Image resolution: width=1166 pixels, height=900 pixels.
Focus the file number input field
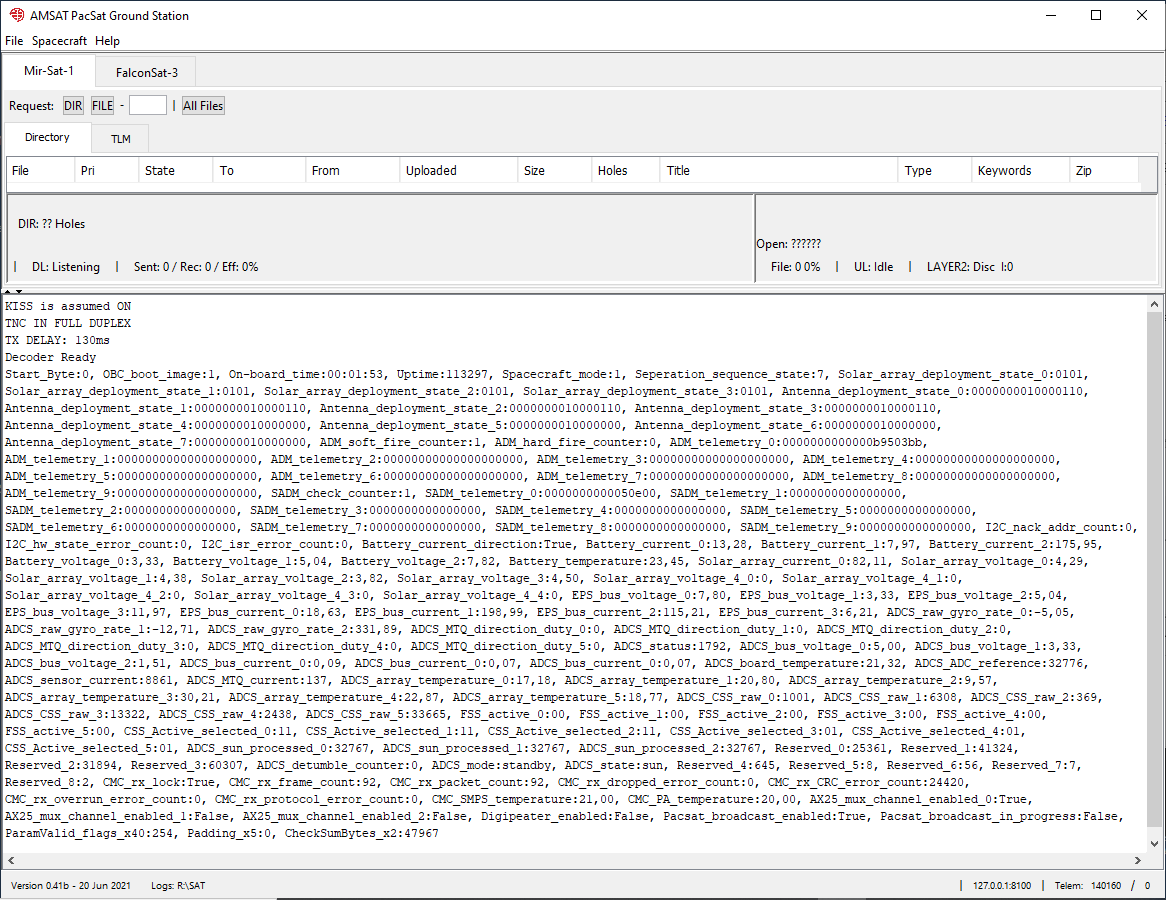coord(148,105)
